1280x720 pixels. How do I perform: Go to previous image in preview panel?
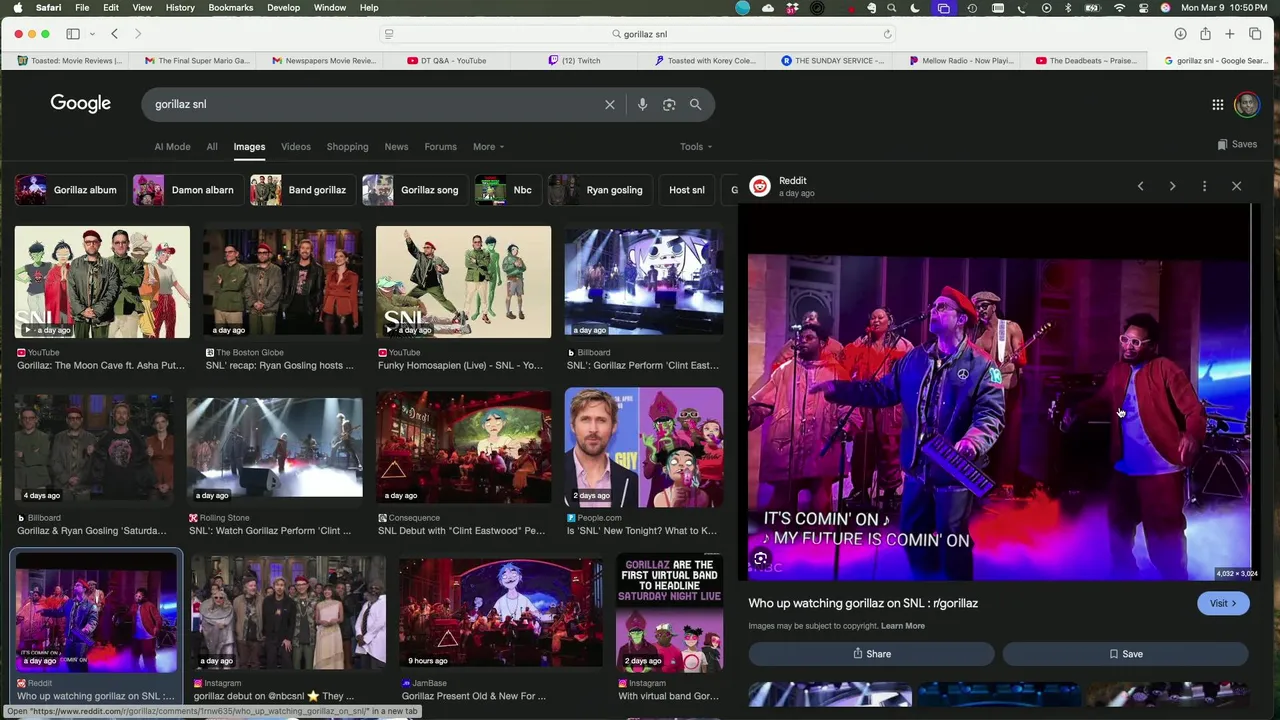(x=1140, y=186)
